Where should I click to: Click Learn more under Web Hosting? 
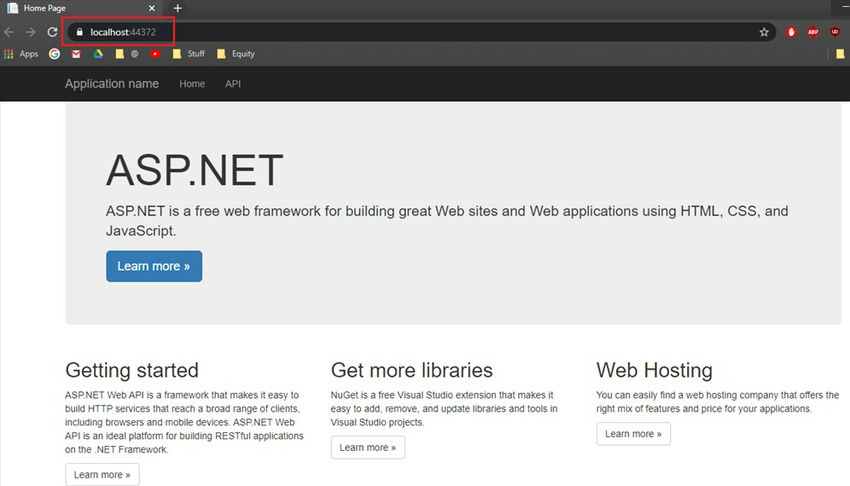(633, 434)
